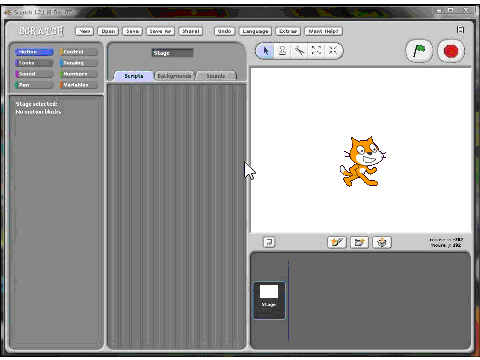
Task: Click the Undo button
Action: (224, 31)
